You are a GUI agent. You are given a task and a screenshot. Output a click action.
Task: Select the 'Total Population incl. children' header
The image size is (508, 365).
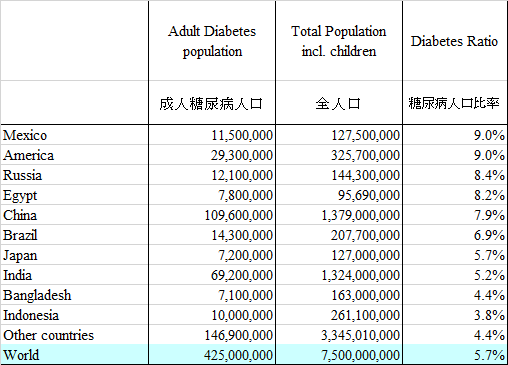click(x=339, y=41)
